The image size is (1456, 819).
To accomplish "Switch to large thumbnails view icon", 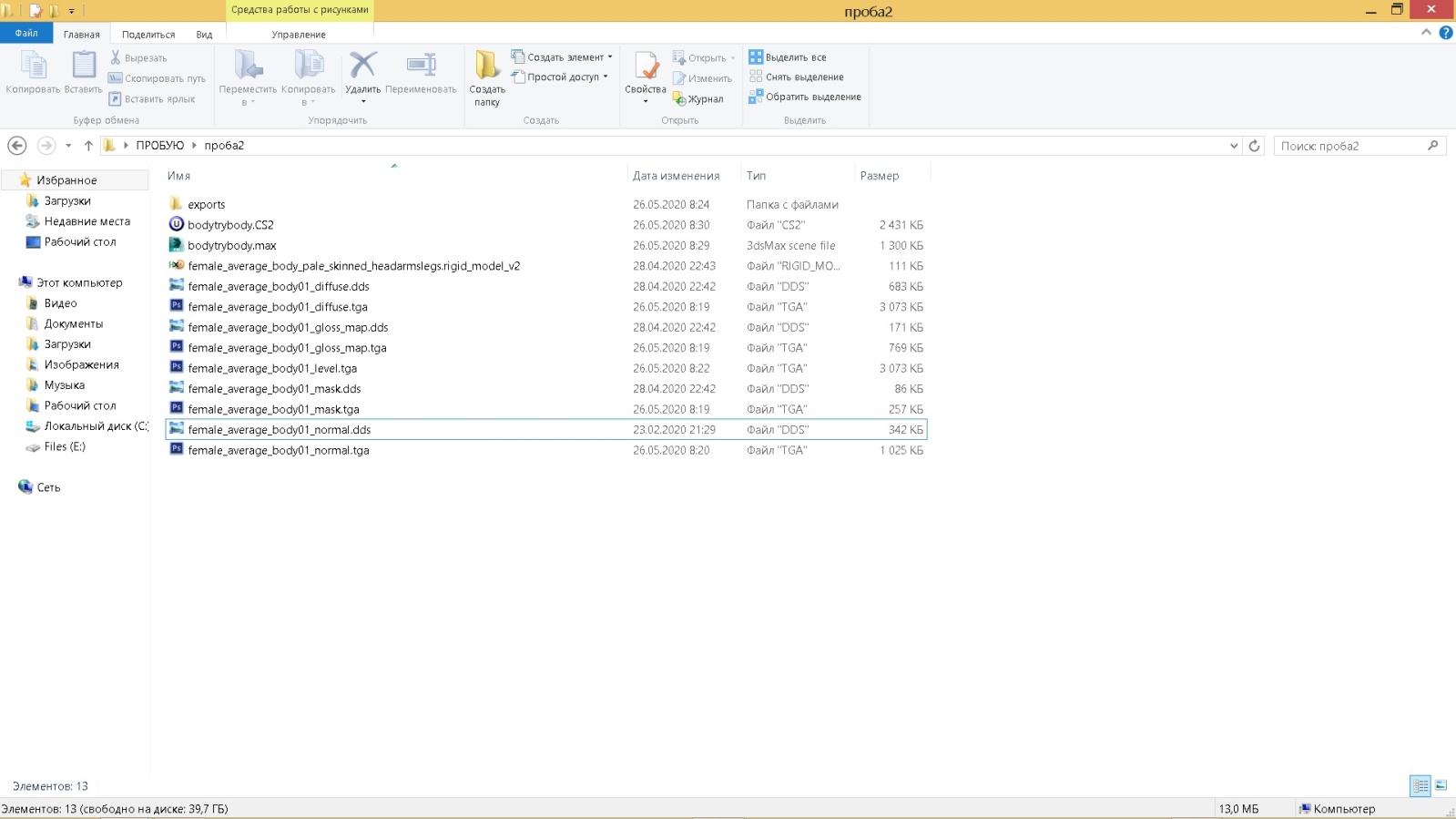I will coord(1441,785).
